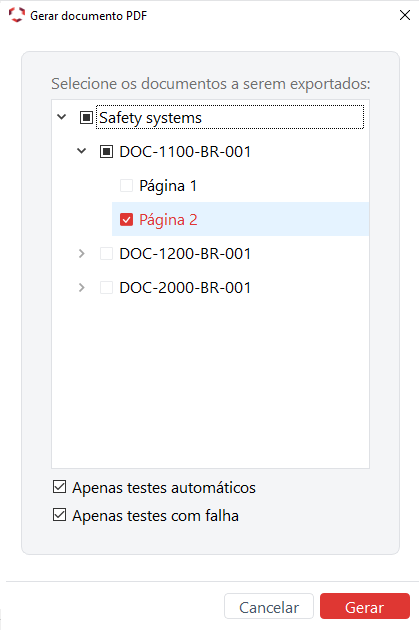Select the DOC-1100-BR-001 label
This screenshot has height=630, width=419.
[185, 151]
